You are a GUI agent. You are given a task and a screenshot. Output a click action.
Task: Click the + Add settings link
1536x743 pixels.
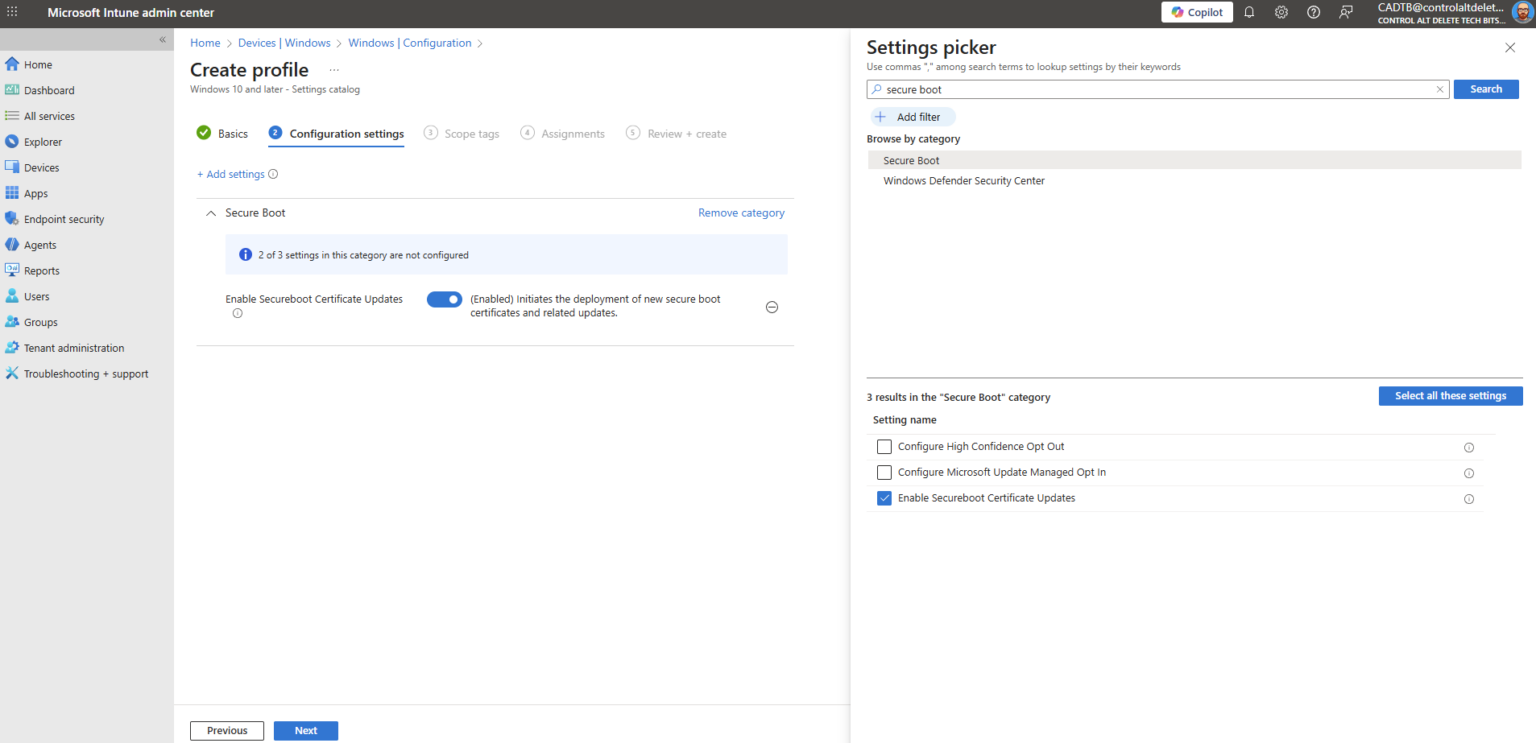[x=231, y=174]
